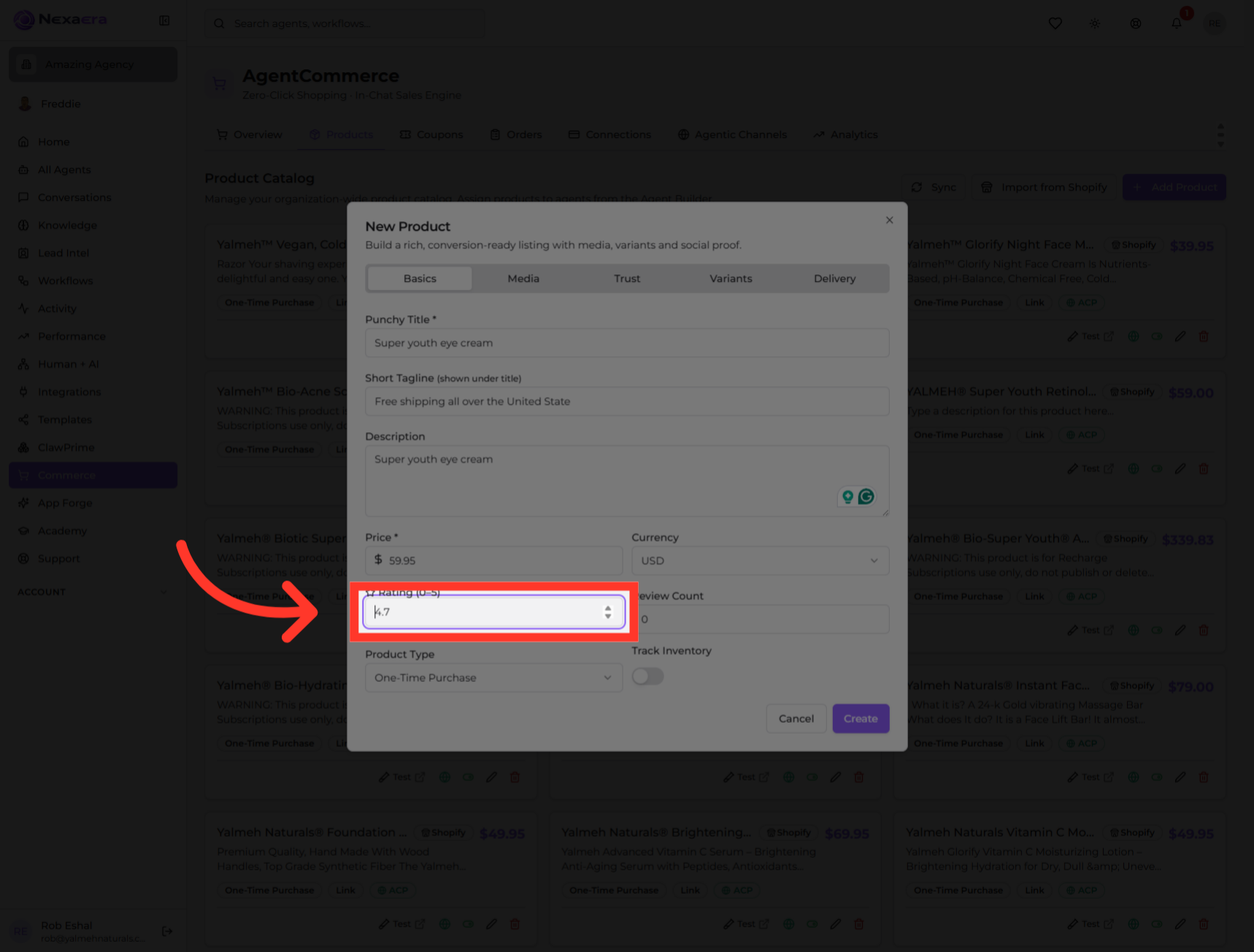Focus the Description text area
Viewport: 1254px width, 952px height.
click(x=627, y=480)
